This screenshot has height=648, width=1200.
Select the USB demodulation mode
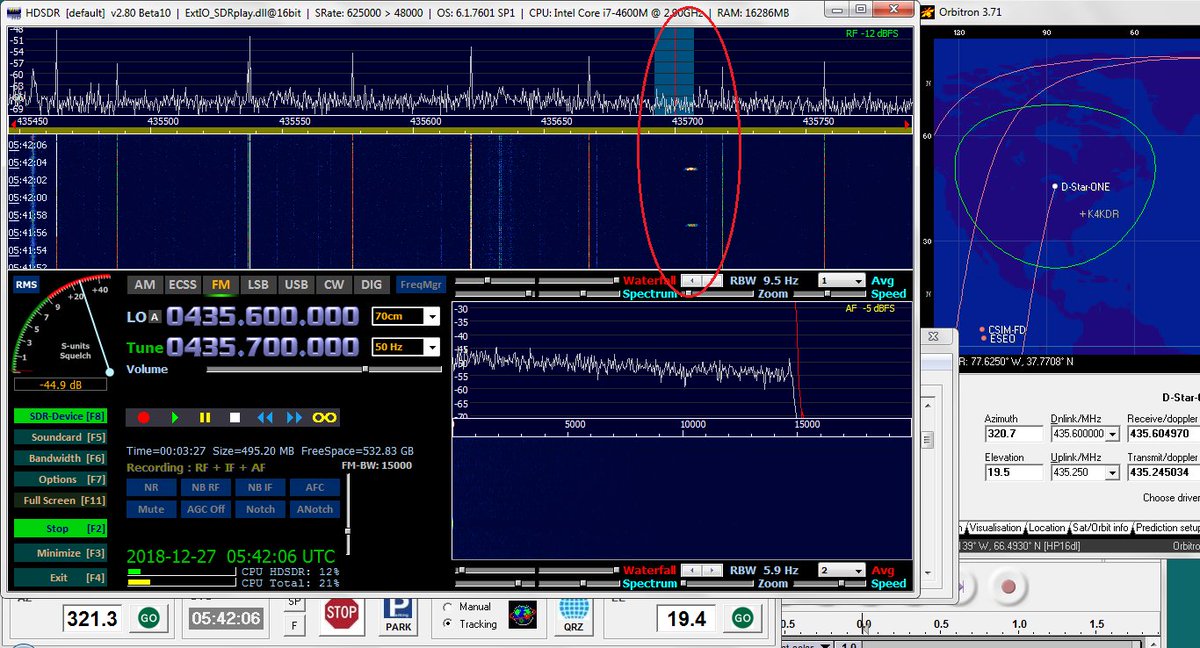(296, 284)
